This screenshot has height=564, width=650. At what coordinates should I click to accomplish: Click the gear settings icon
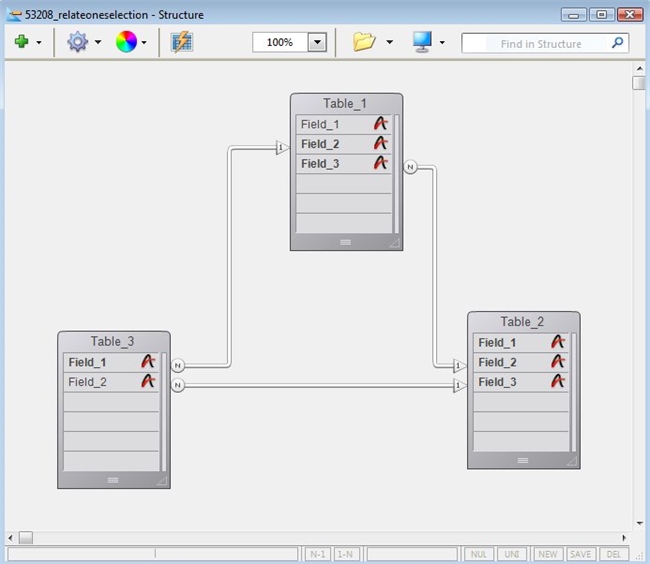(x=77, y=42)
